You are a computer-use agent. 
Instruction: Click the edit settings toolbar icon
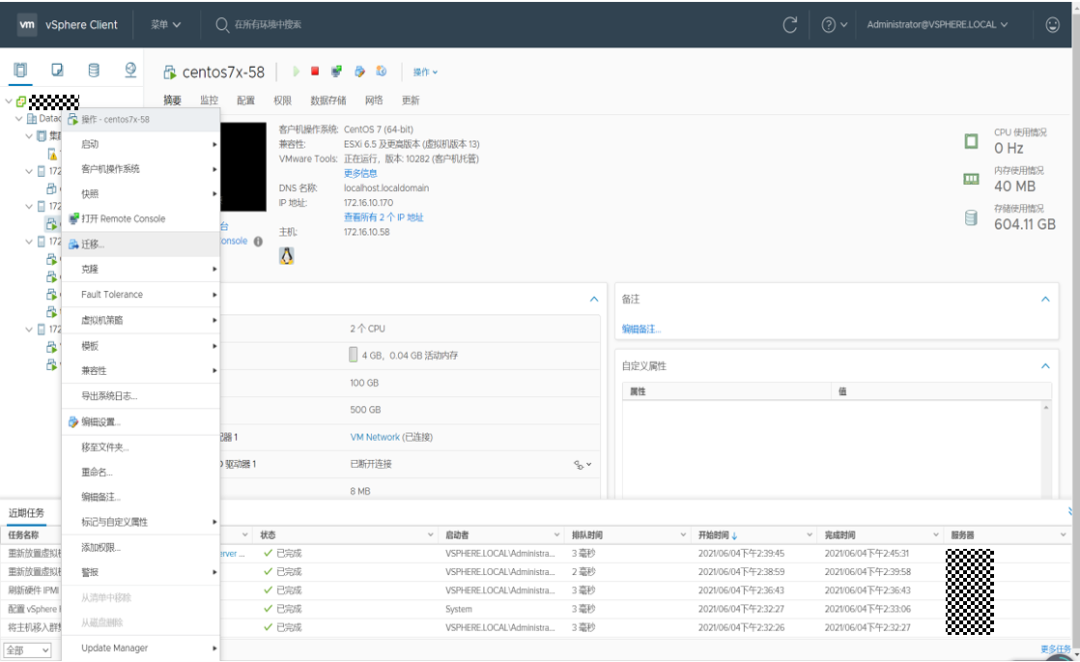click(x=359, y=71)
